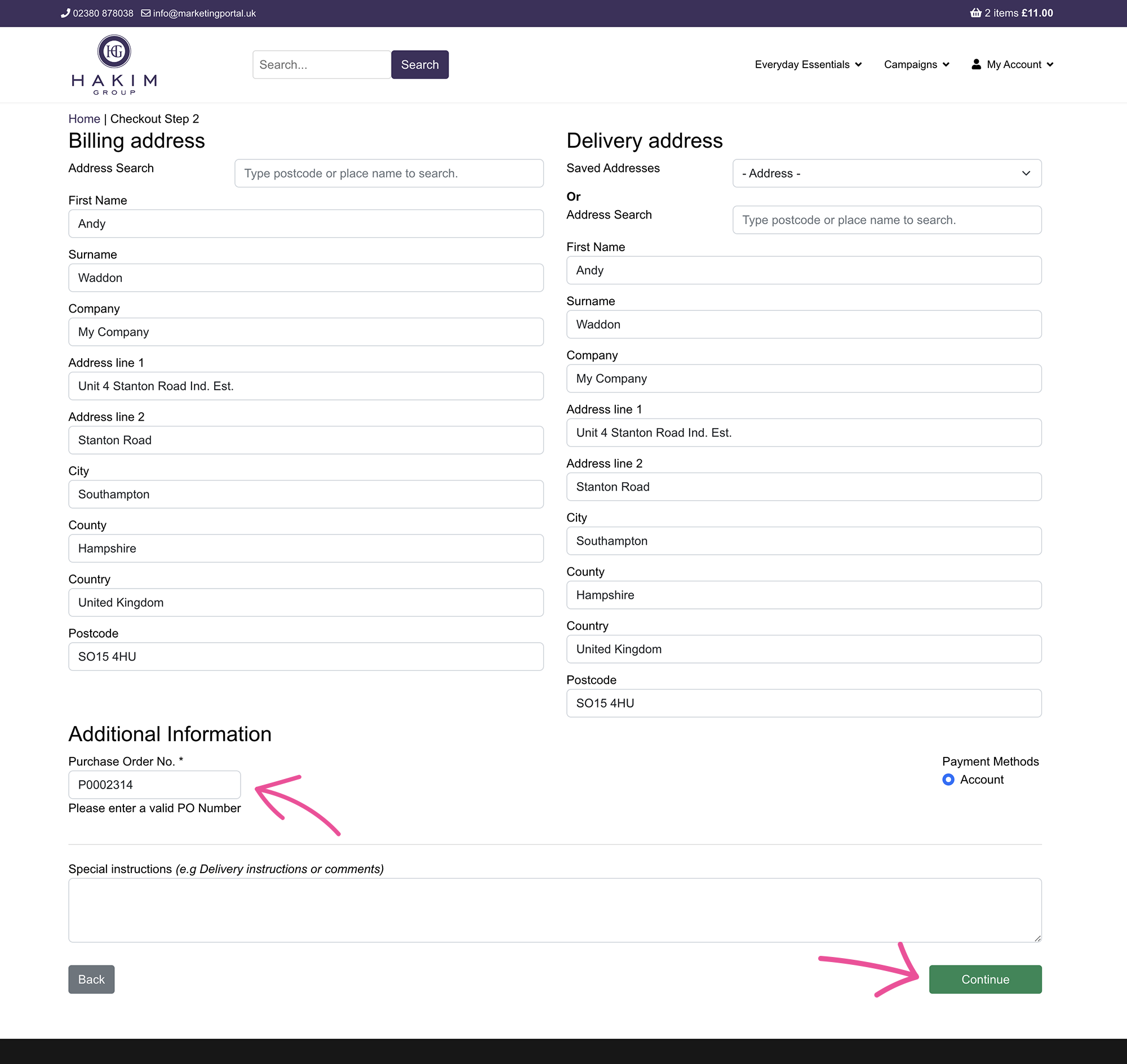Click the Hakim Group logo

click(114, 65)
